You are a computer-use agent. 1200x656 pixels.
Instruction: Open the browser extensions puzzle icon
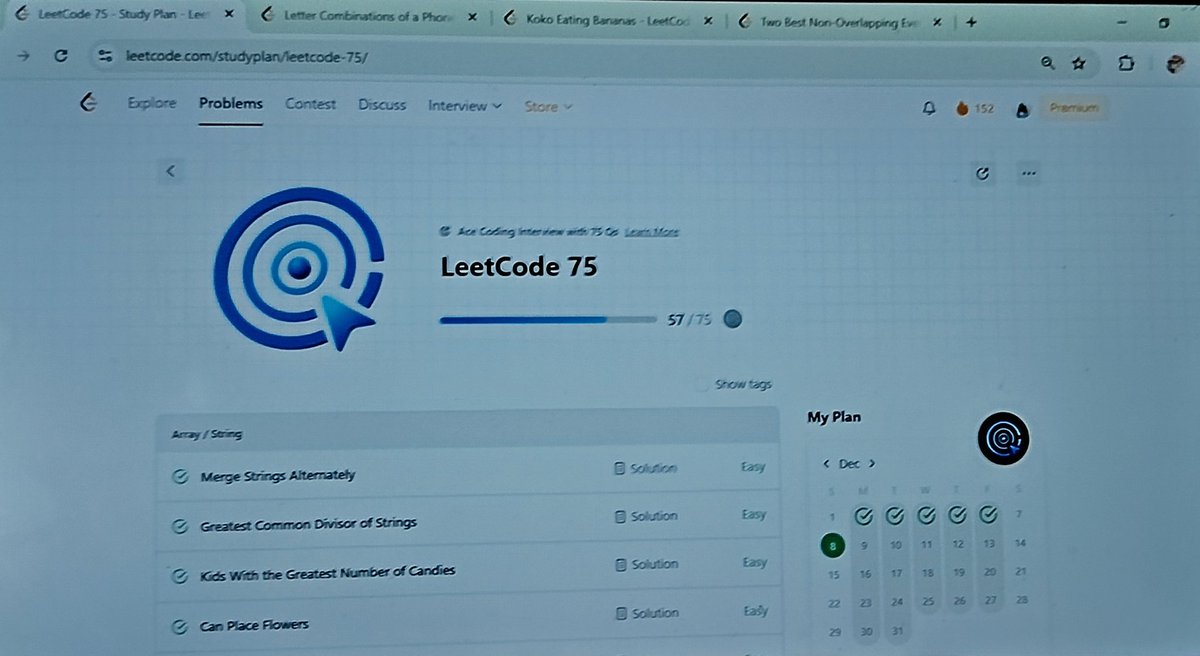click(1126, 64)
